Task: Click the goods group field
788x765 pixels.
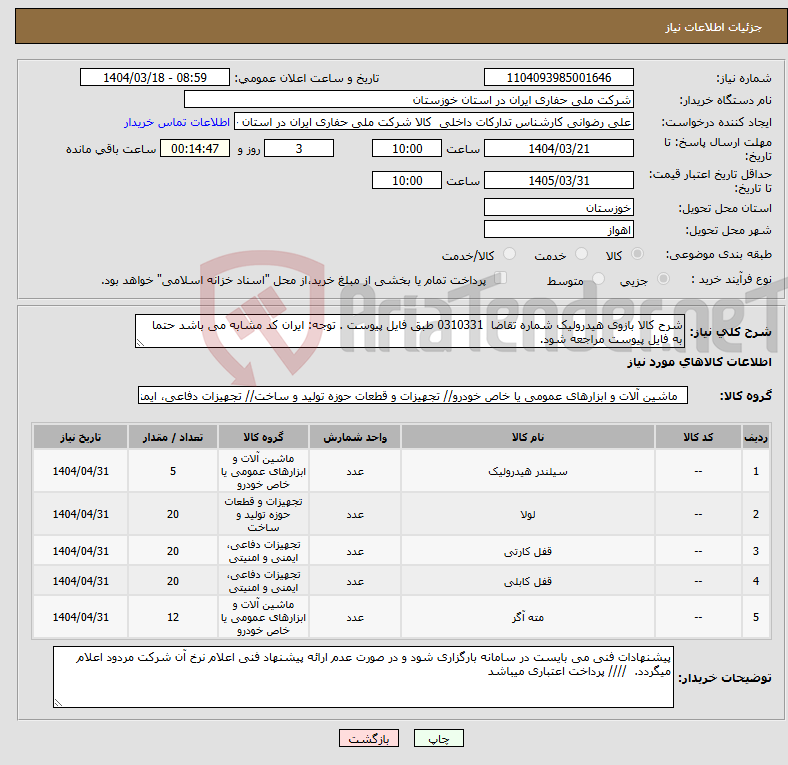Action: 413,396
